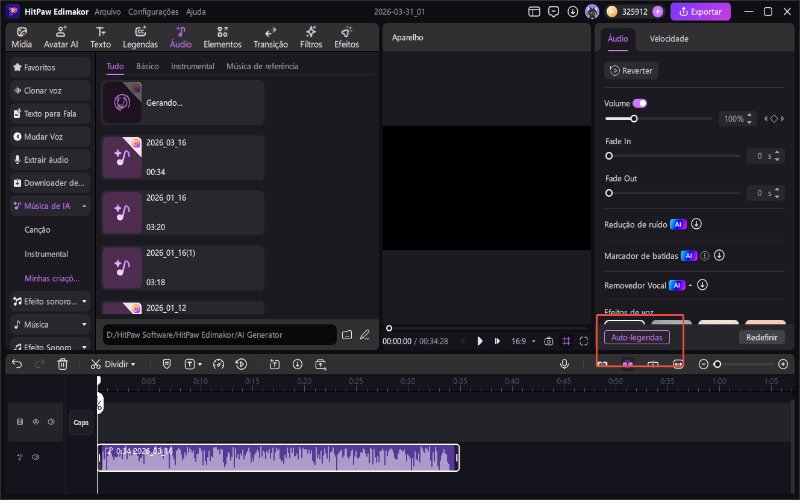Click the zoom-in plus icon on timeline
800x500 pixels.
[782, 365]
